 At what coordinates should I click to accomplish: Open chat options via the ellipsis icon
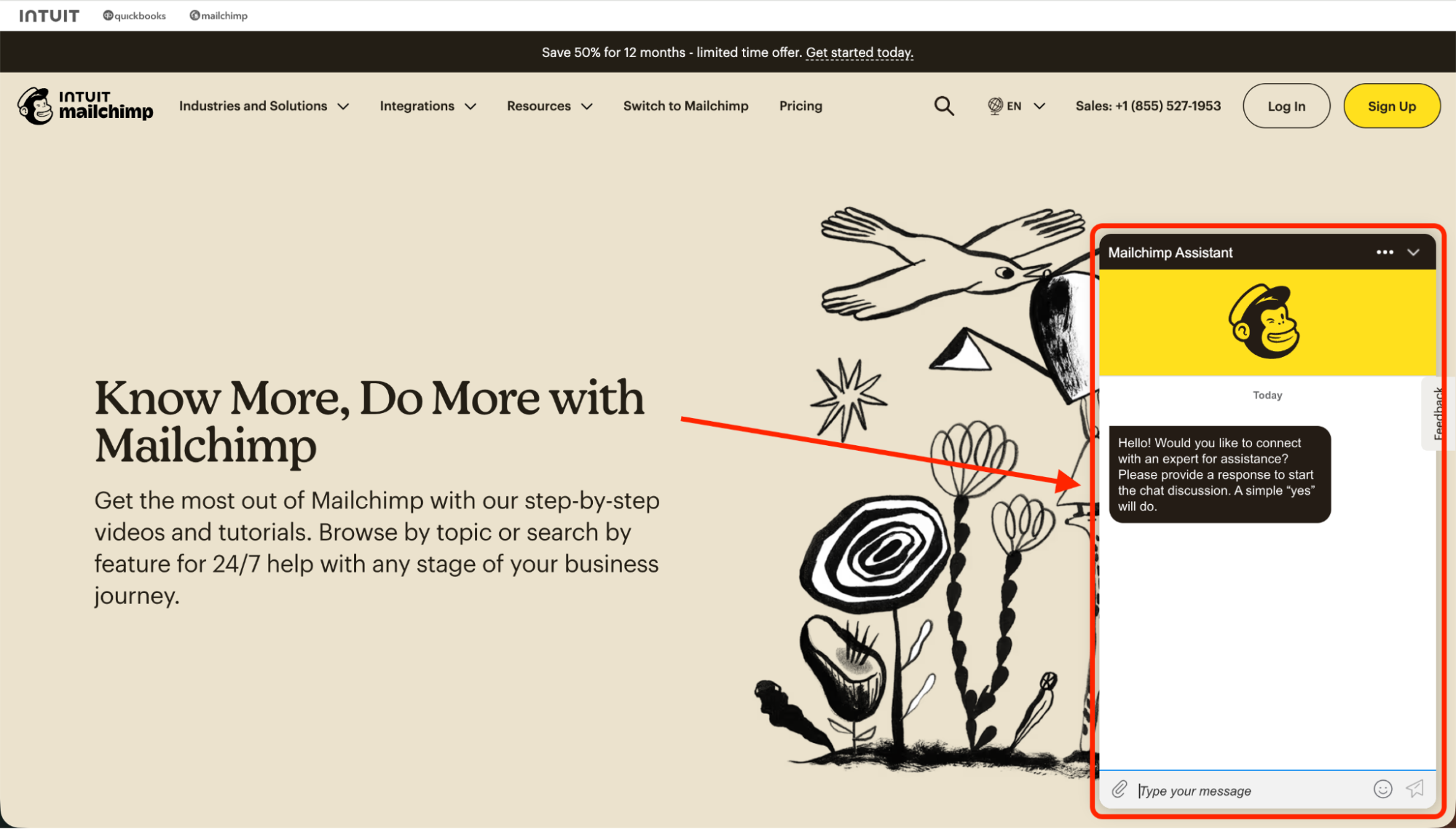pyautogui.click(x=1384, y=252)
